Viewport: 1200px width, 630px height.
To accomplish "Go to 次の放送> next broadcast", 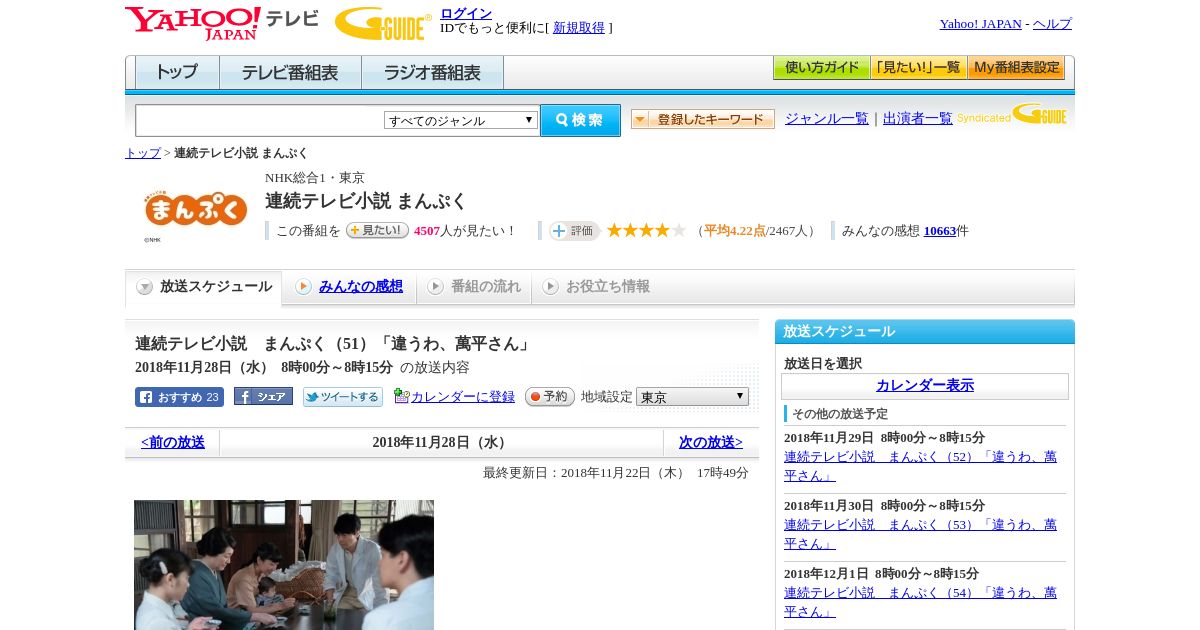I will pos(711,442).
